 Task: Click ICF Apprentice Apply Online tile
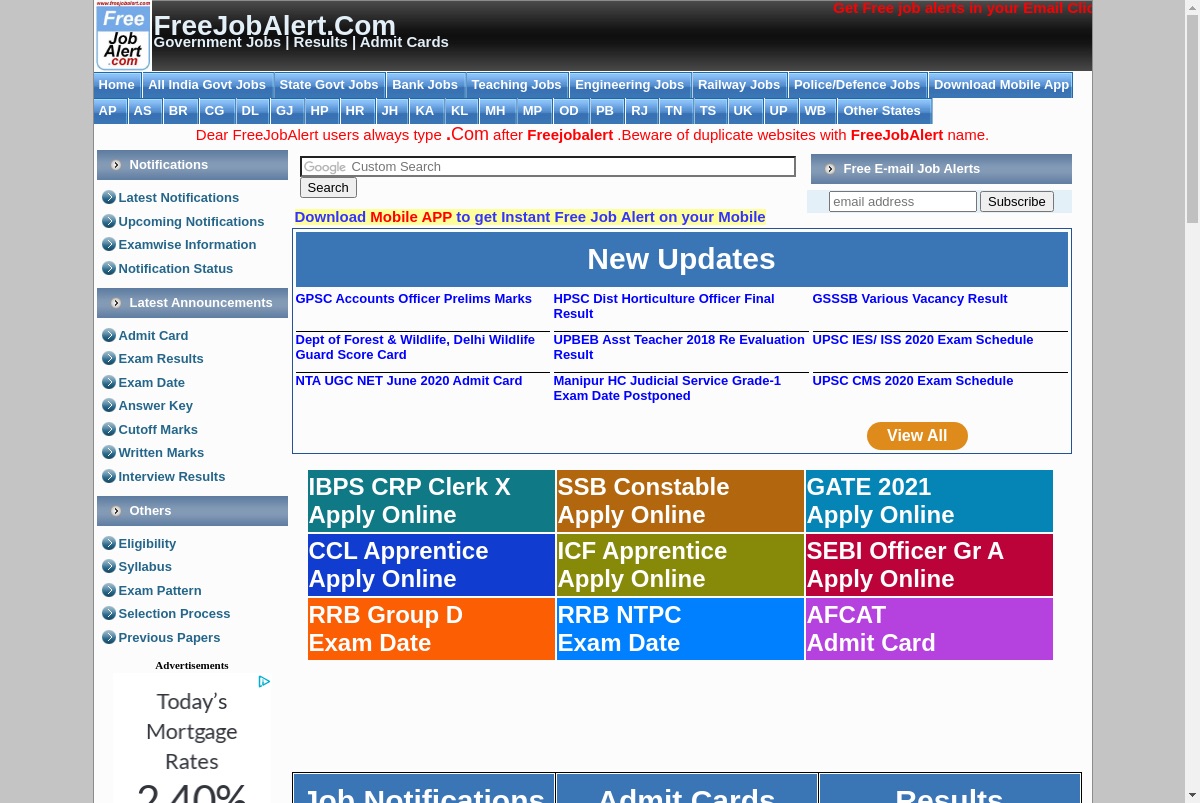tap(680, 565)
